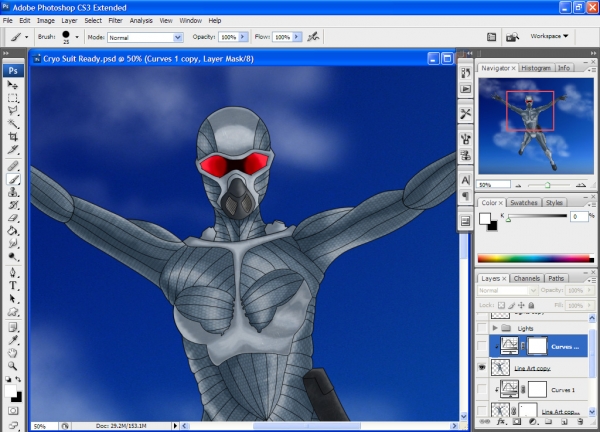The height and width of the screenshot is (432, 600).
Task: Show the Curves 1 layer
Action: click(x=482, y=390)
